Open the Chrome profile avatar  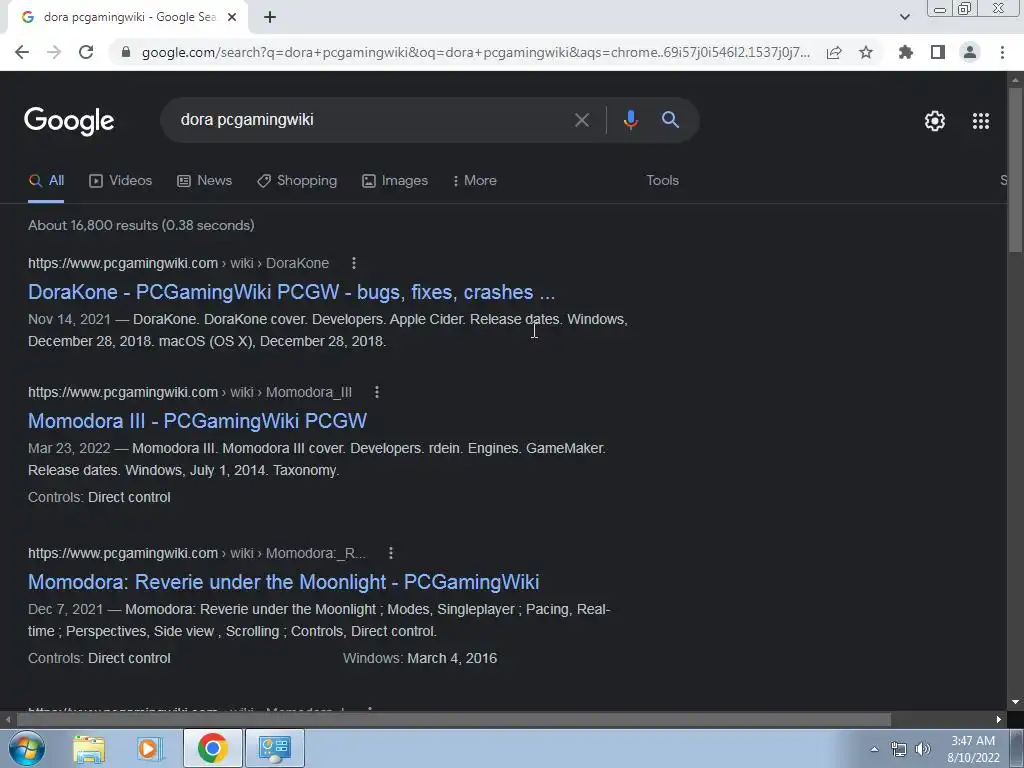(x=970, y=52)
